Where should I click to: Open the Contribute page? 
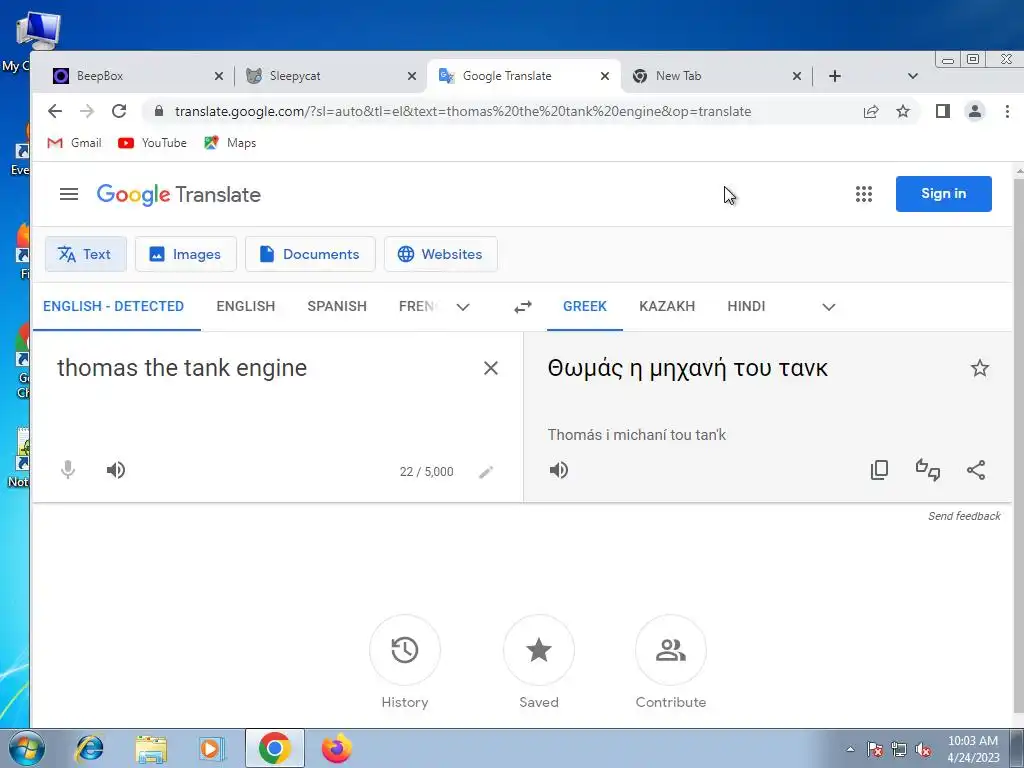pos(671,650)
